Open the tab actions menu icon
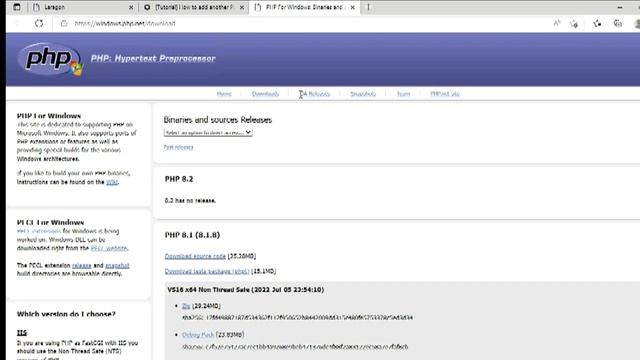Image resolution: width=640 pixels, height=360 pixels. point(17,7)
